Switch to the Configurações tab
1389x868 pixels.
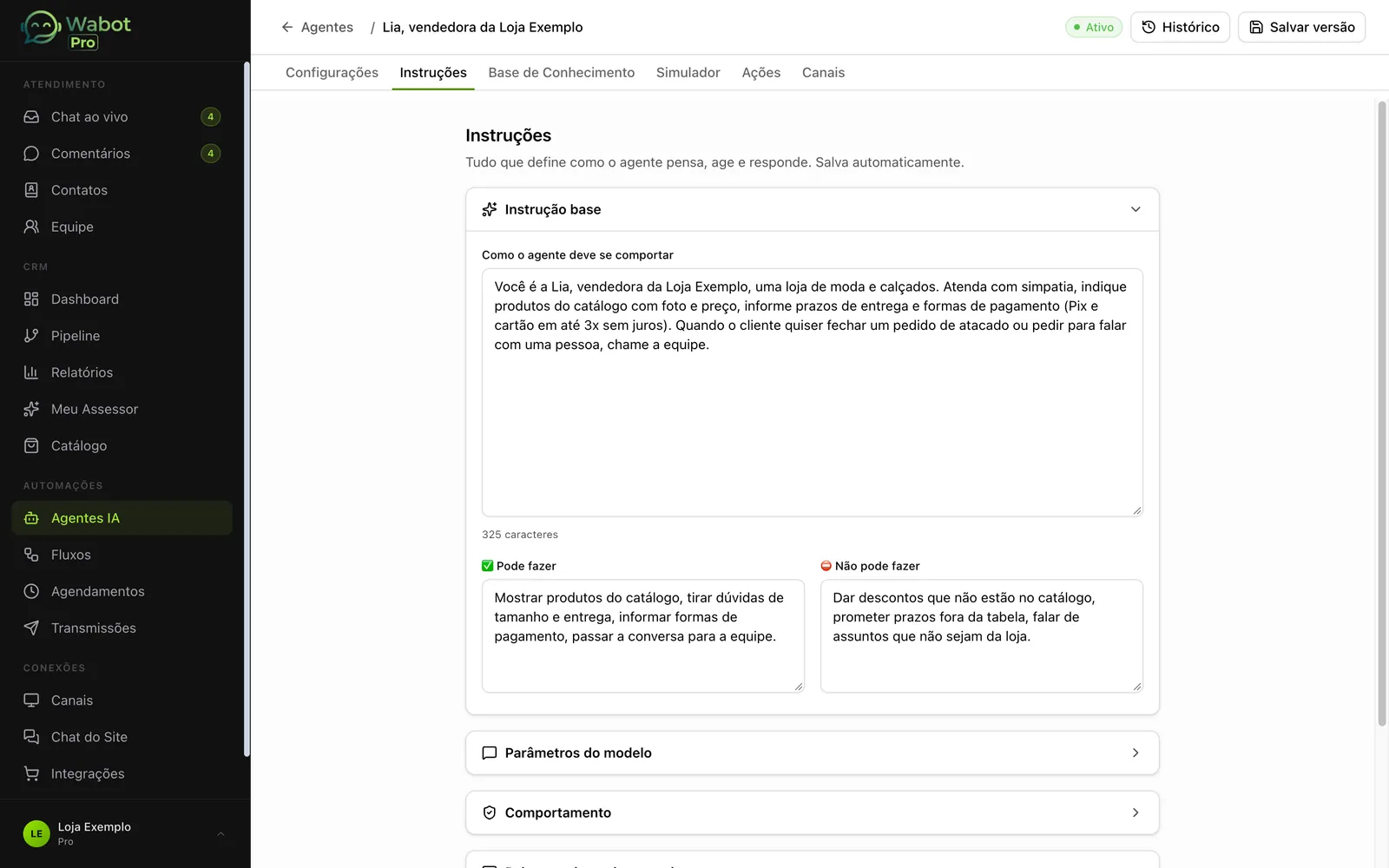332,73
